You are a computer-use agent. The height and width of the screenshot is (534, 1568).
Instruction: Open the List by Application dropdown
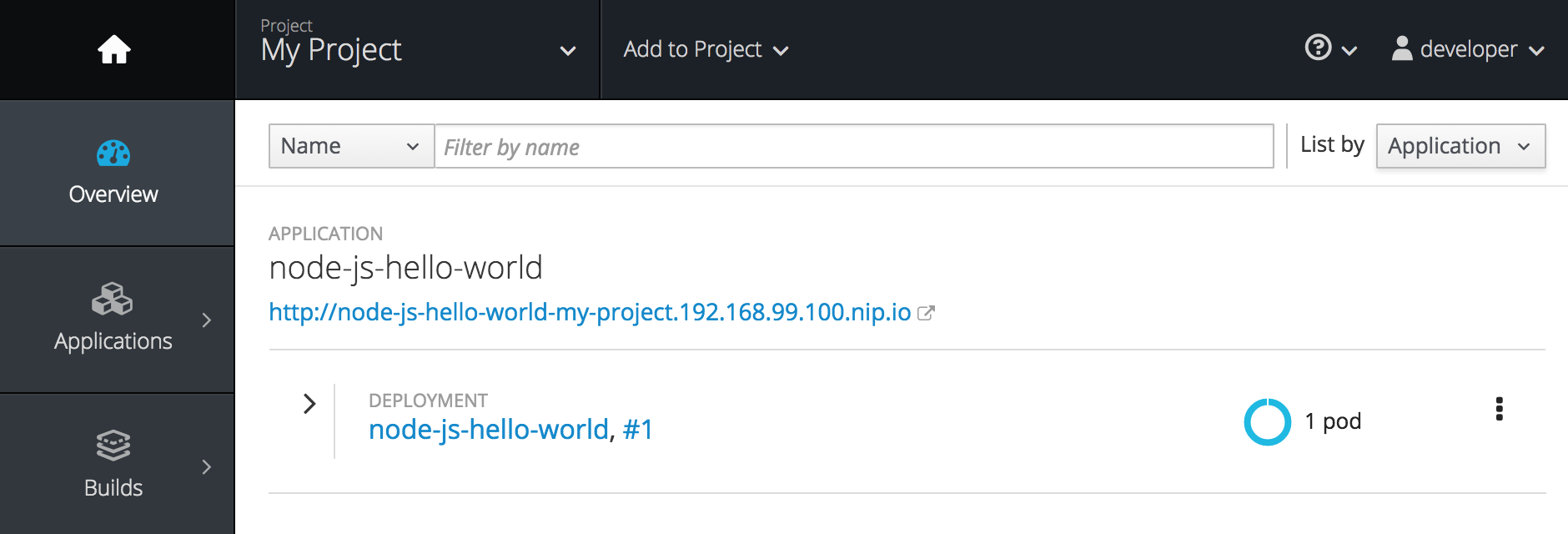click(x=1460, y=146)
